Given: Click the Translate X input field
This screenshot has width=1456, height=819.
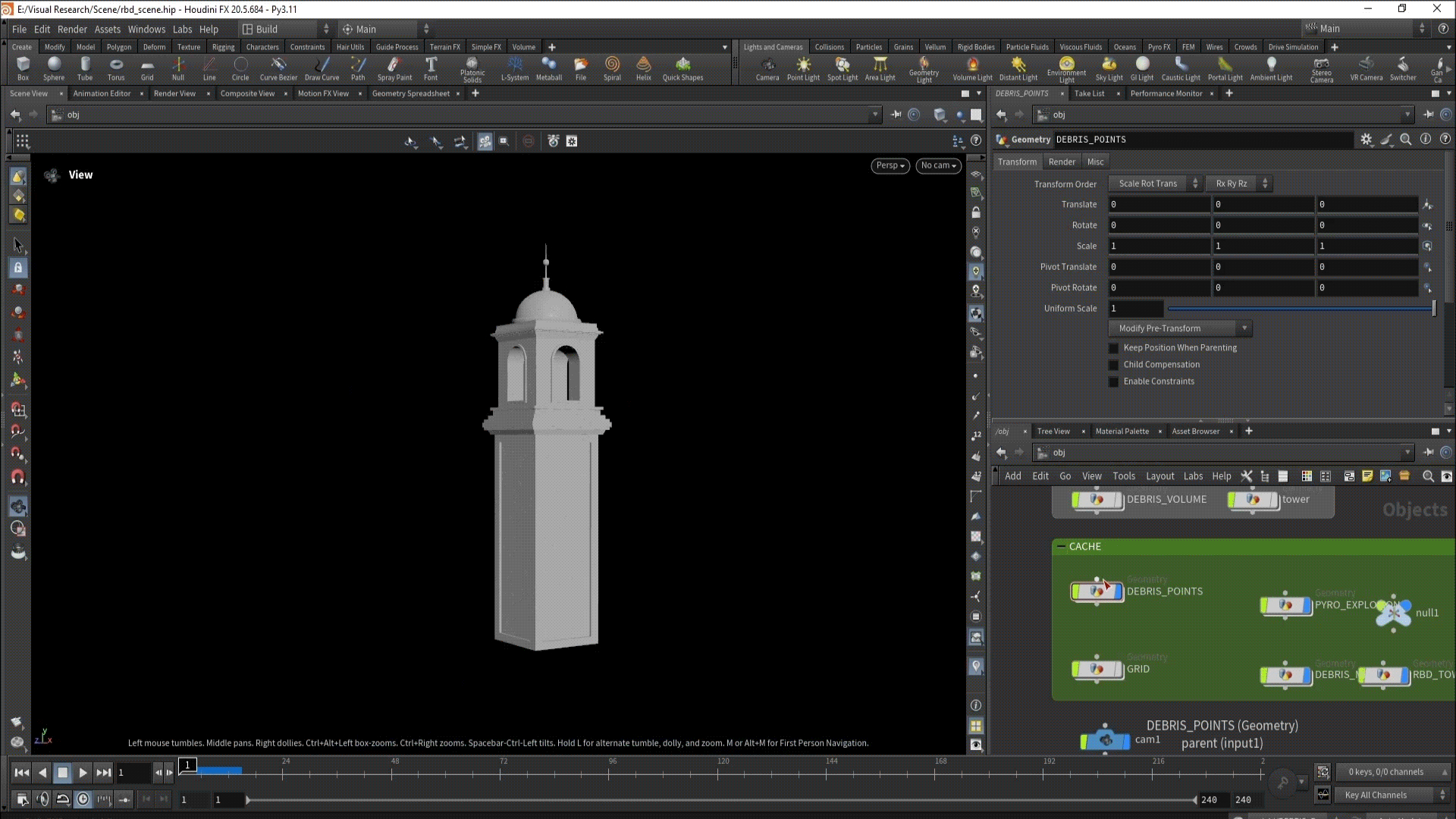Looking at the screenshot, I should point(1158,205).
